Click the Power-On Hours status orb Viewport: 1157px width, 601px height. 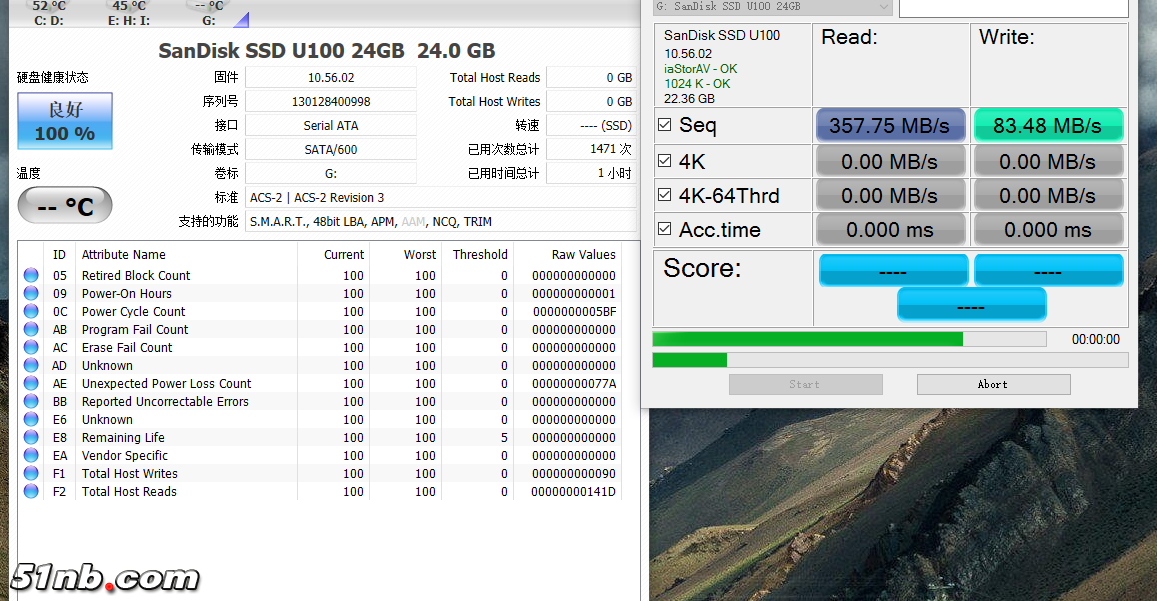[31, 294]
